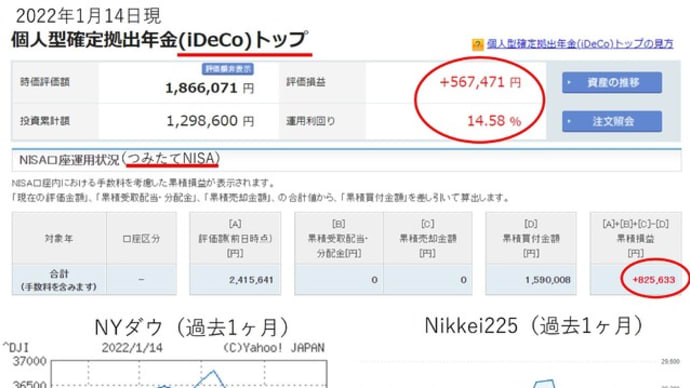The height and width of the screenshot is (388, 690).
Task: Click the ^DJI ticker label
Action: point(16,348)
